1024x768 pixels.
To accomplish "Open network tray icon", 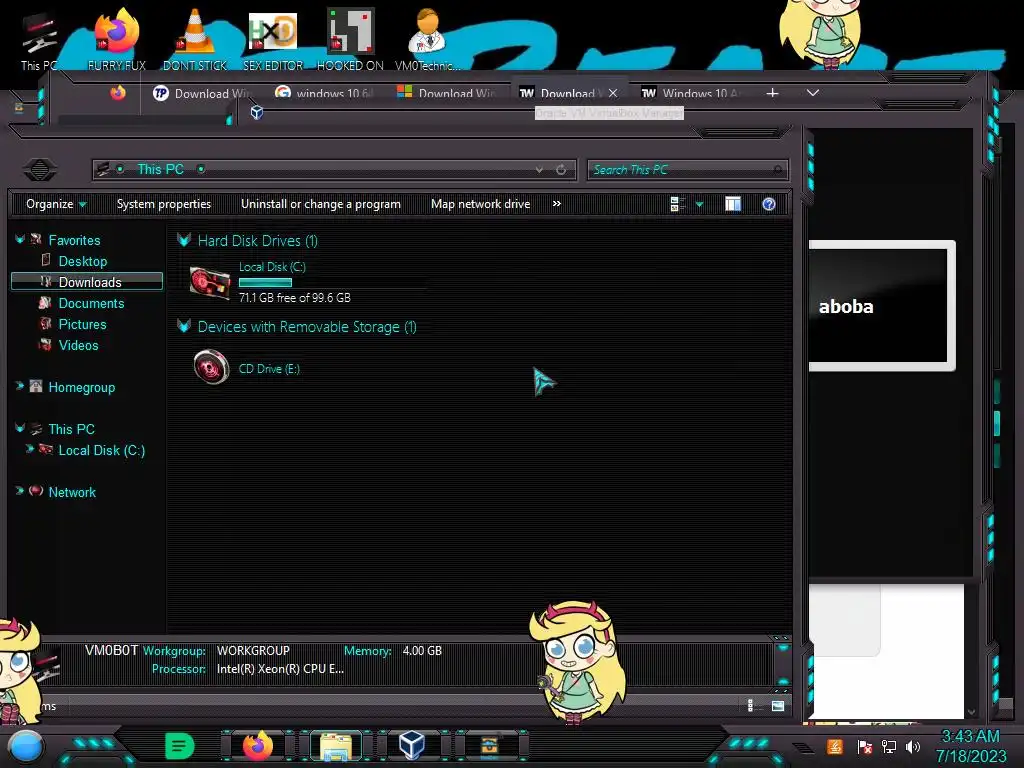I will 889,746.
